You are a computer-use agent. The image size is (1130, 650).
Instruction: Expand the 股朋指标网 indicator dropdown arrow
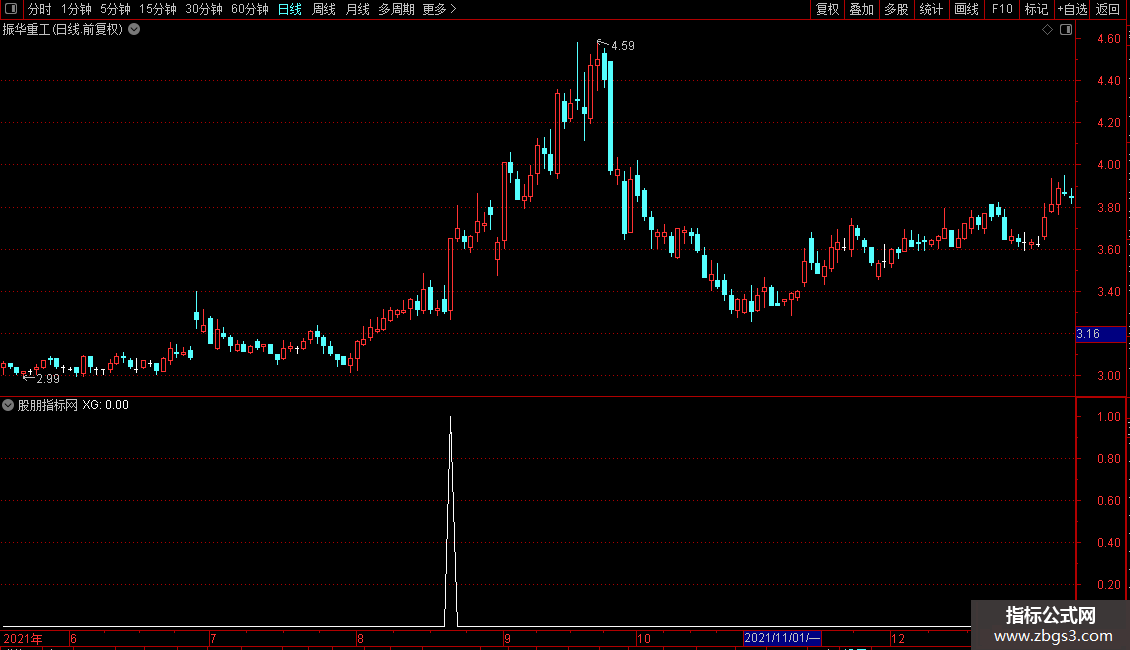click(8, 405)
